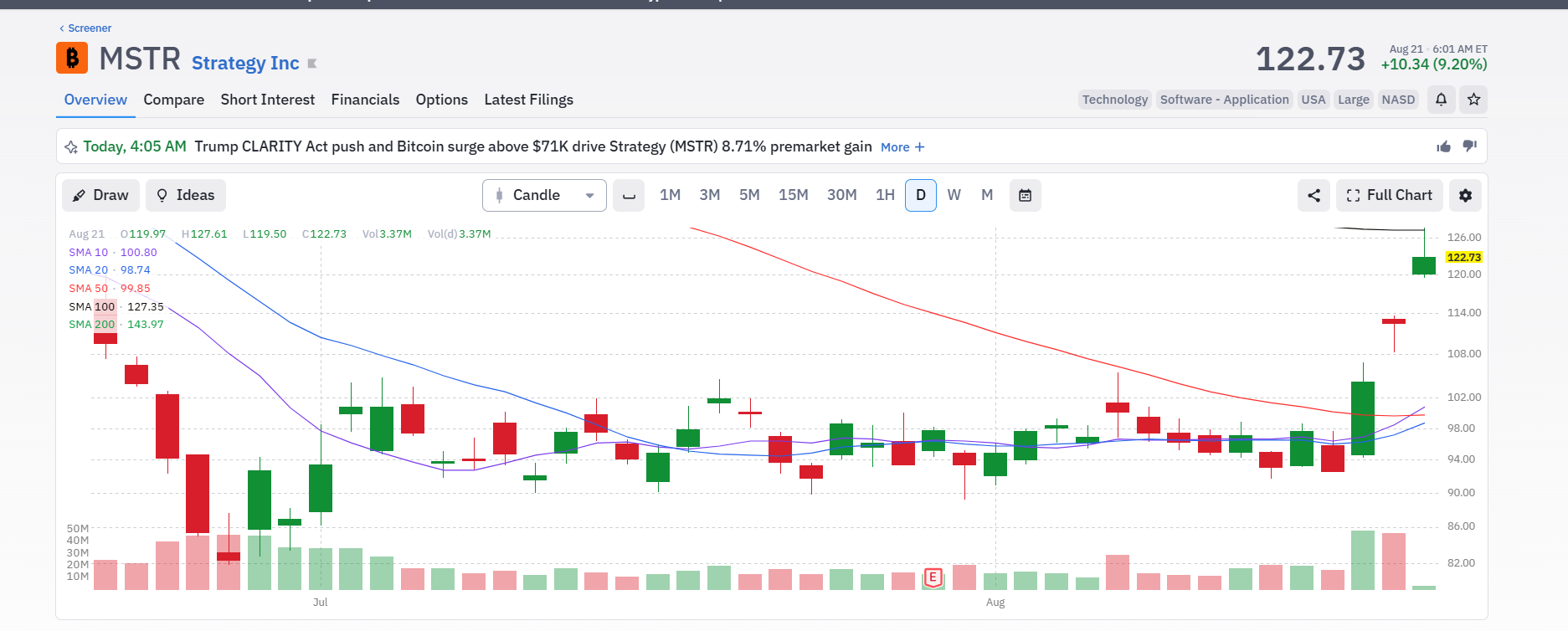The height and width of the screenshot is (631, 1568).
Task: Click the Full Chart button
Action: pyautogui.click(x=1390, y=195)
